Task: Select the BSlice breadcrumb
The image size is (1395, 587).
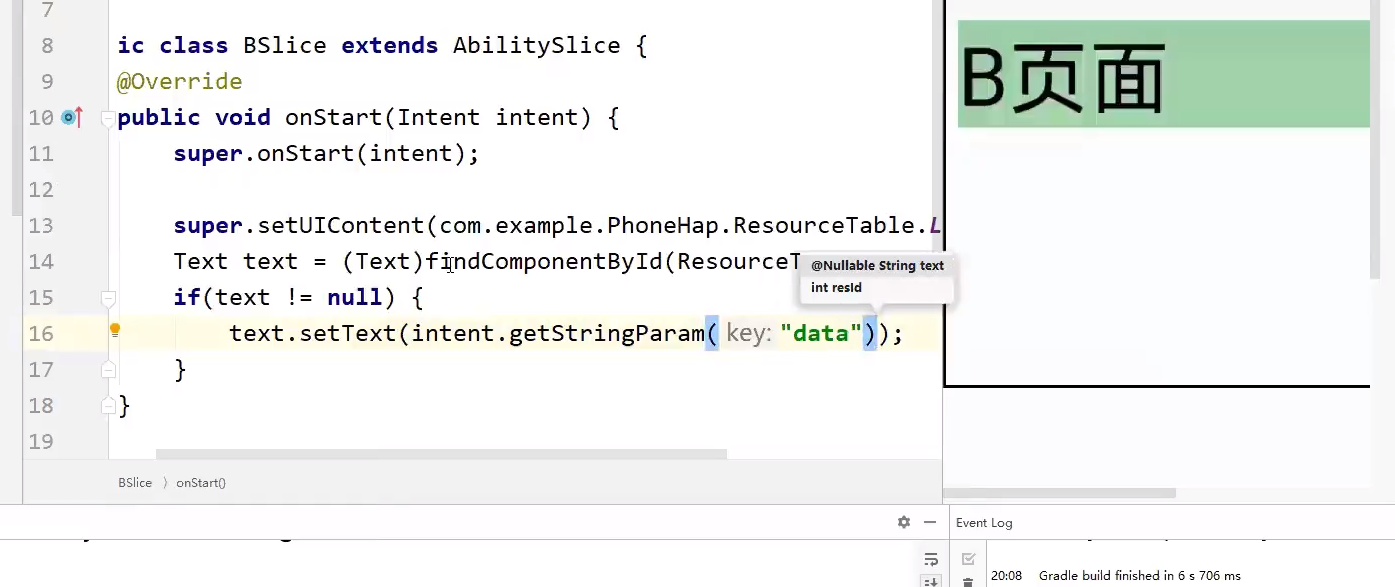Action: [135, 482]
